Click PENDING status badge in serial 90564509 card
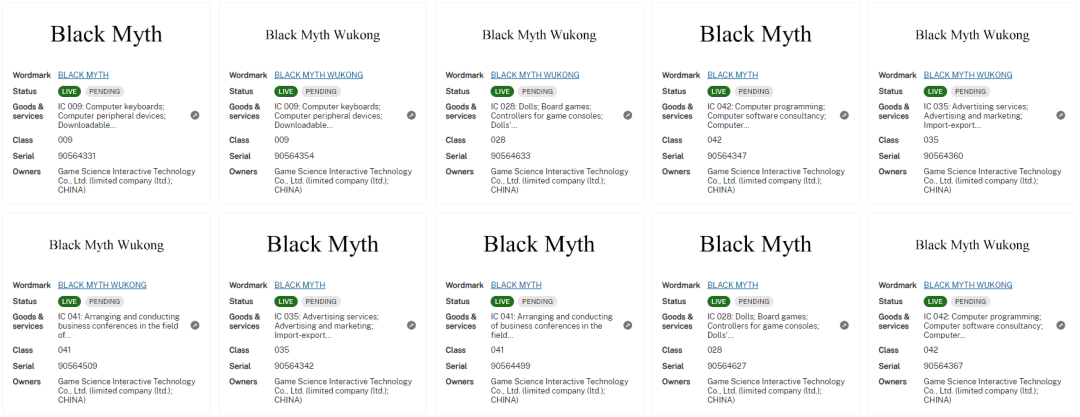The image size is (1080, 417). tap(105, 301)
